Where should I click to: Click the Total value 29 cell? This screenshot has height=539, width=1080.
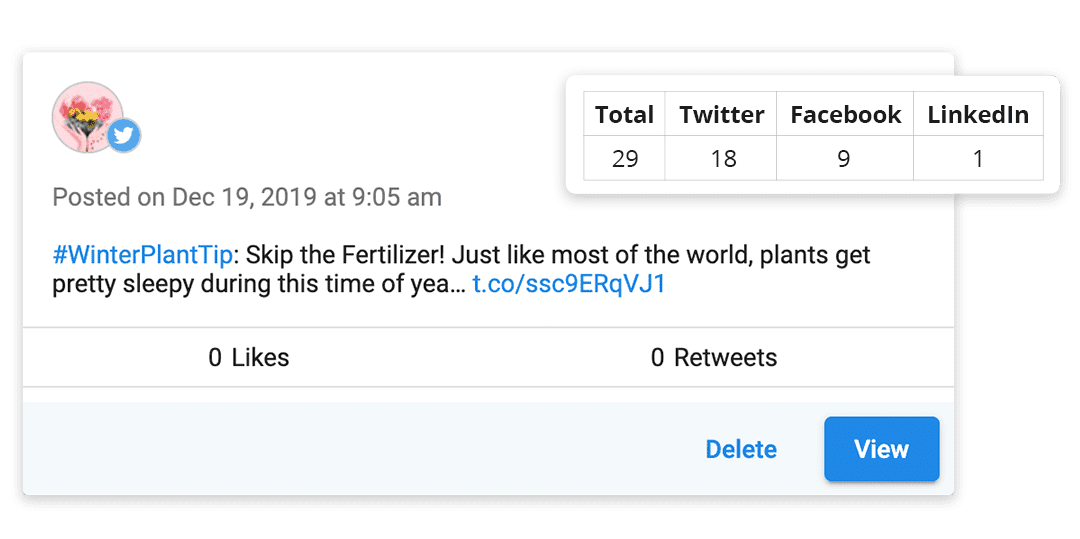point(624,158)
